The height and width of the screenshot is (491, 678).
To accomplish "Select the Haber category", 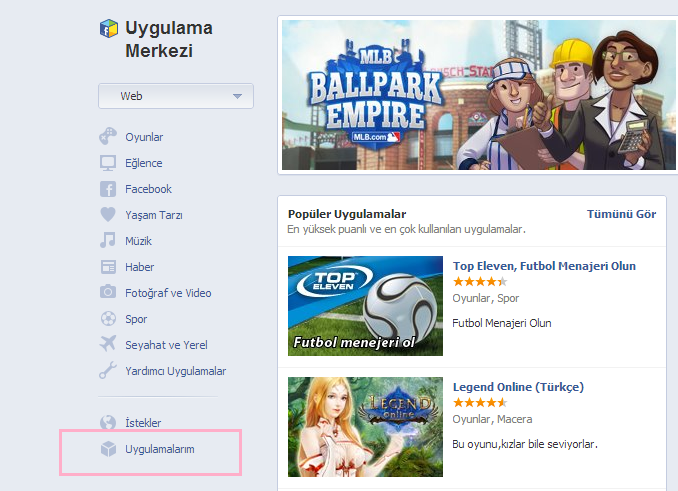I will pos(139,267).
